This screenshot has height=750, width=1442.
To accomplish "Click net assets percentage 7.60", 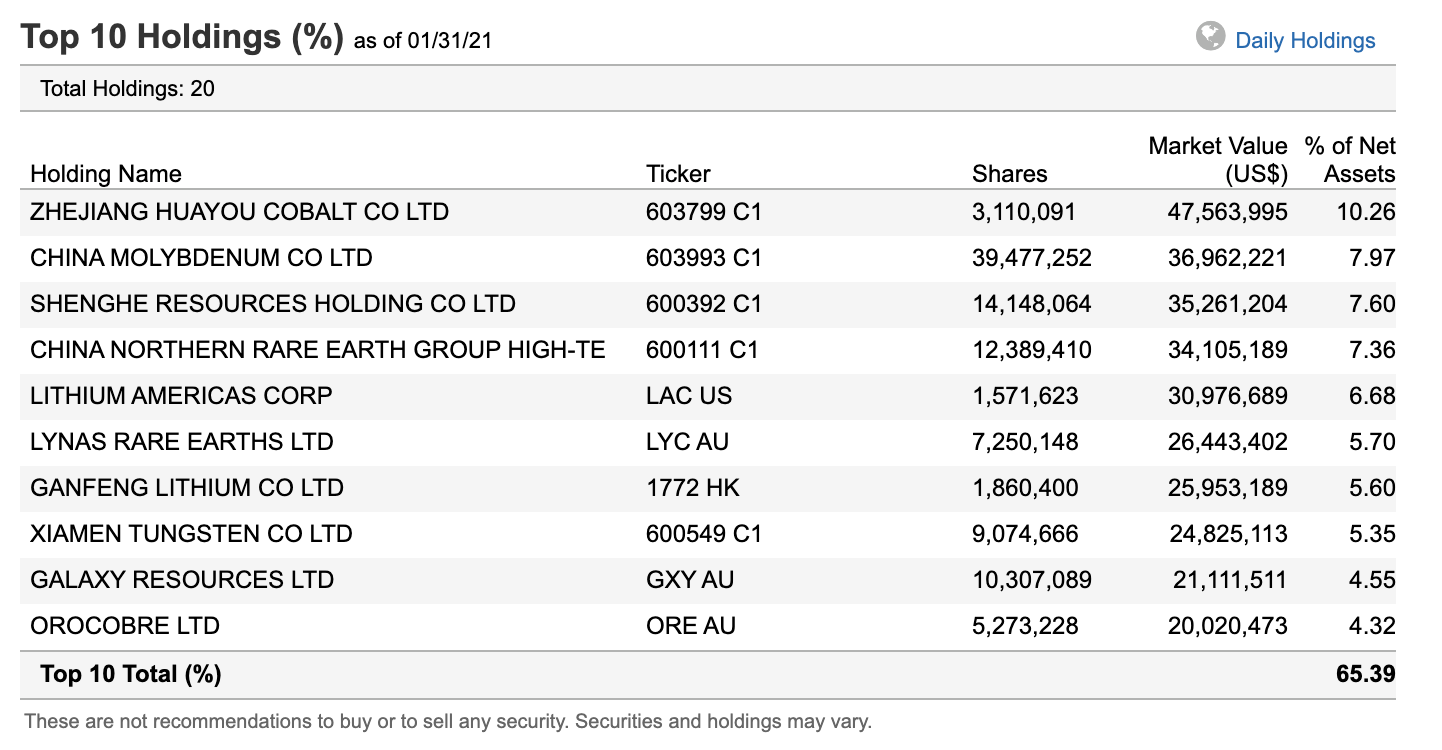I will (x=1372, y=304).
